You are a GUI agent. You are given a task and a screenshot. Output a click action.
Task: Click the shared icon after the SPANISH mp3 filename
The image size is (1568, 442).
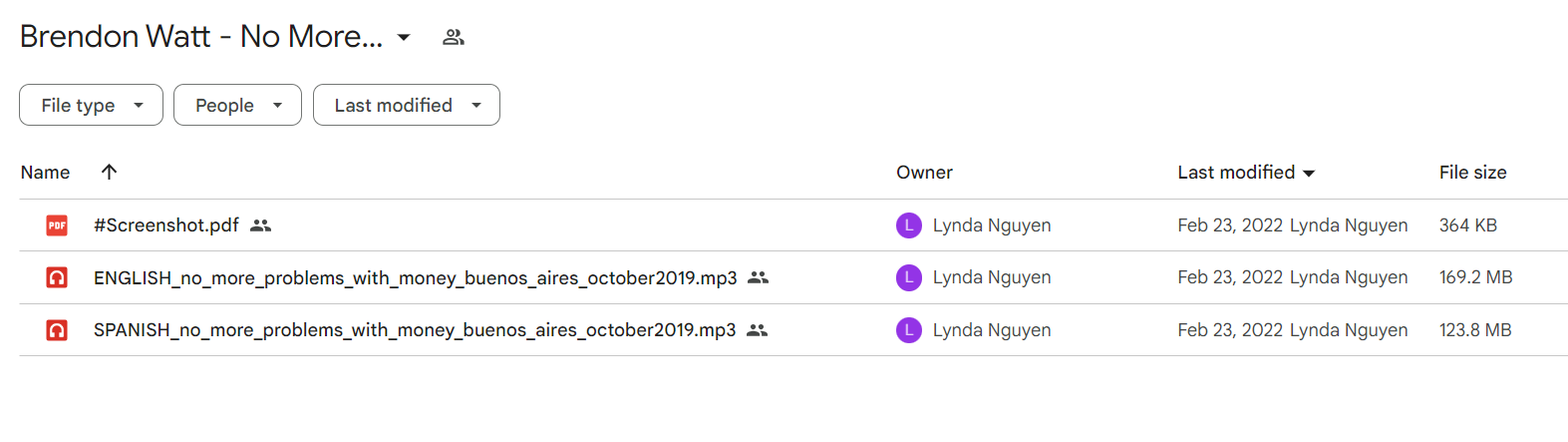coord(757,330)
